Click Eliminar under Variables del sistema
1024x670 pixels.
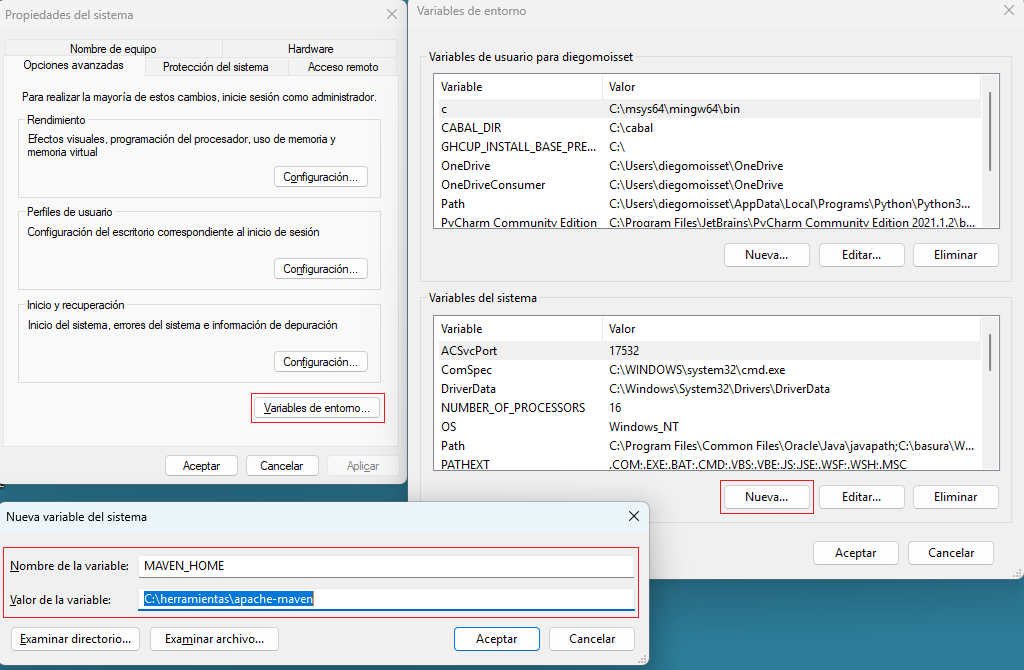point(955,497)
